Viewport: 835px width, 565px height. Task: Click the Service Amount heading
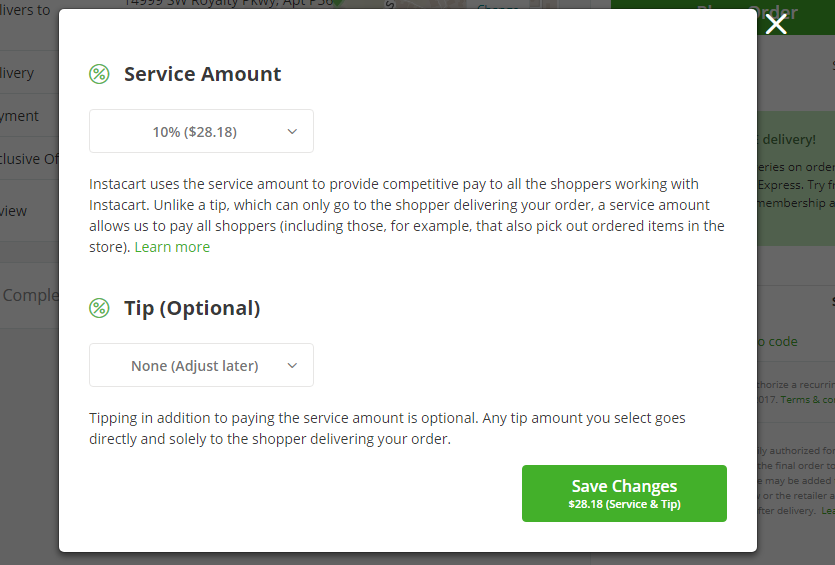202,74
